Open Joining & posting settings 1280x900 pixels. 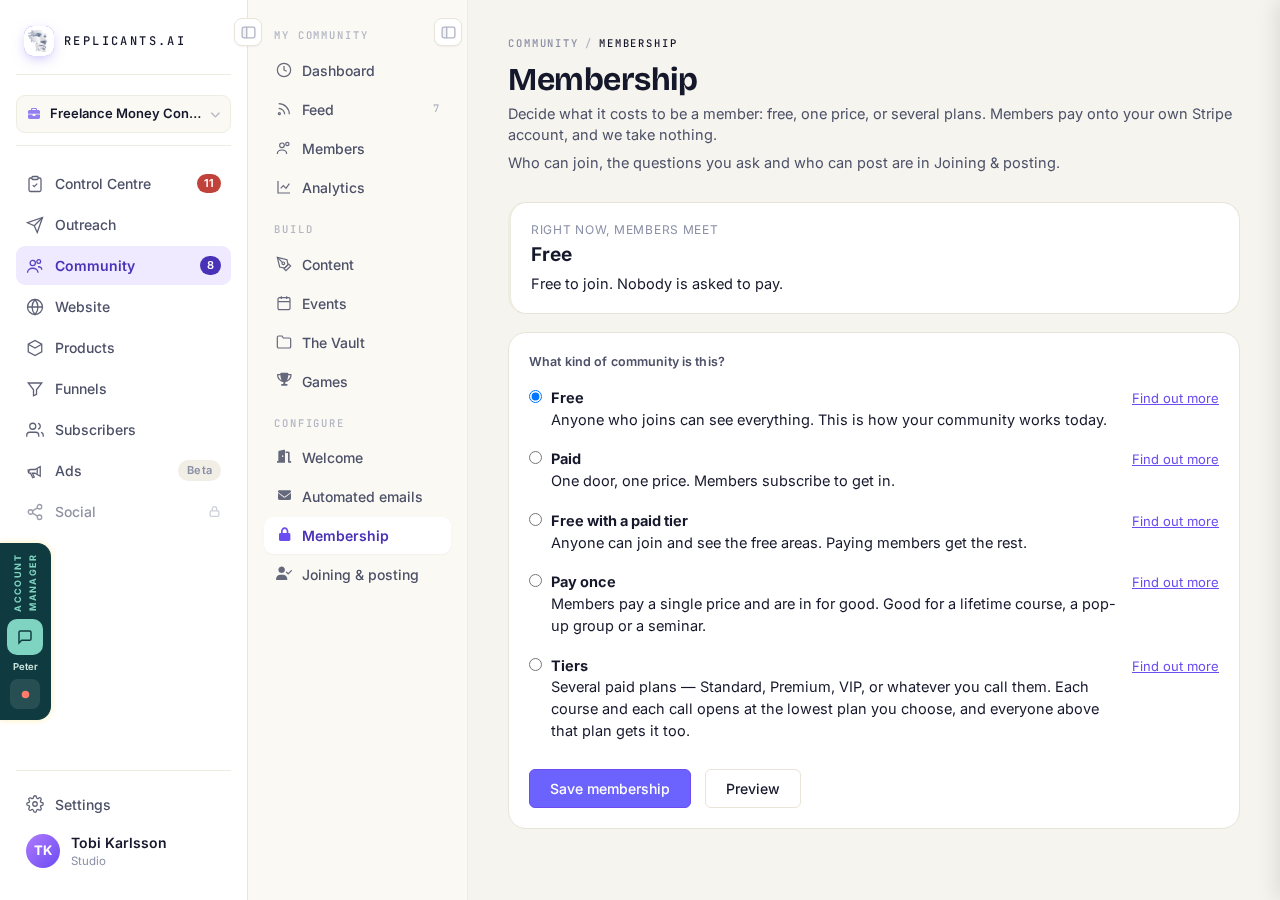tap(357, 574)
